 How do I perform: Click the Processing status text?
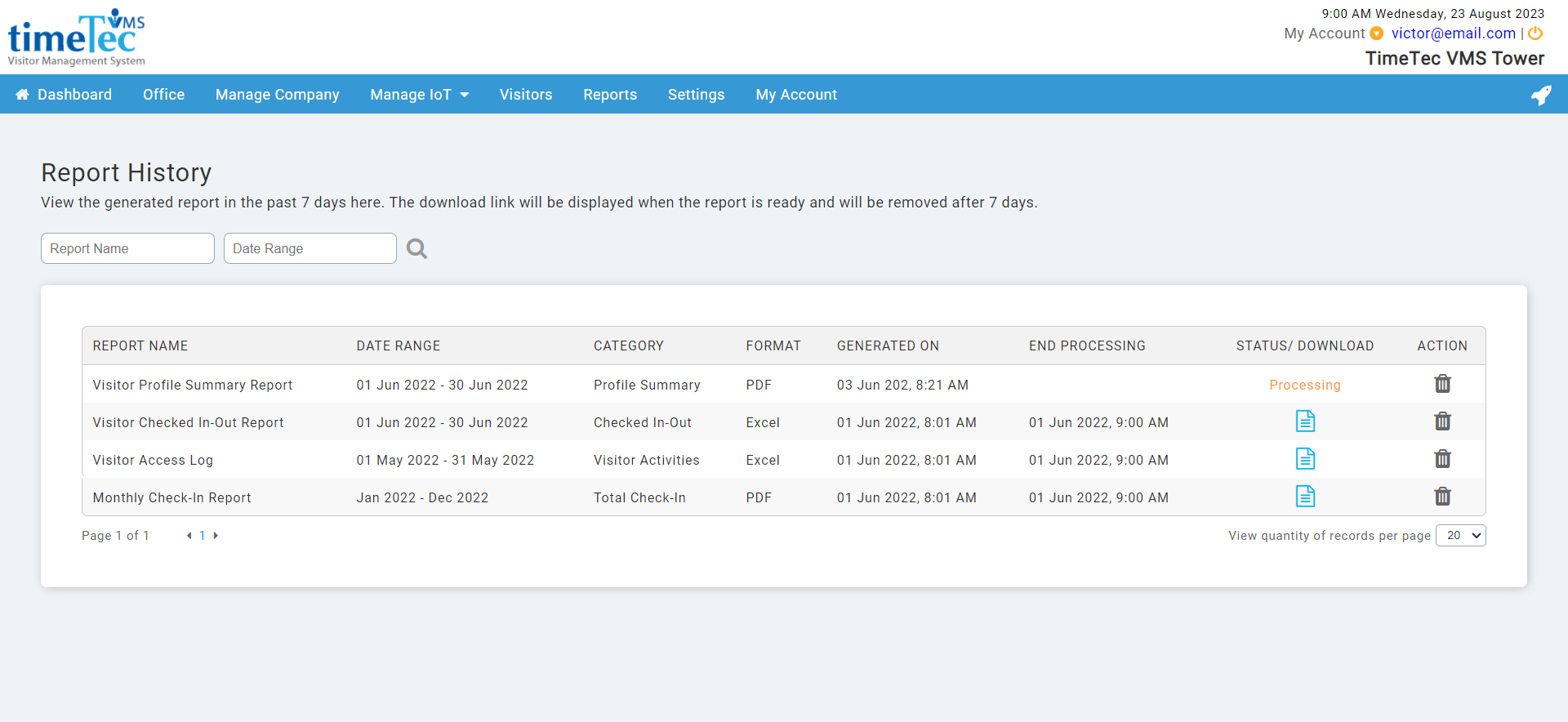tap(1305, 385)
